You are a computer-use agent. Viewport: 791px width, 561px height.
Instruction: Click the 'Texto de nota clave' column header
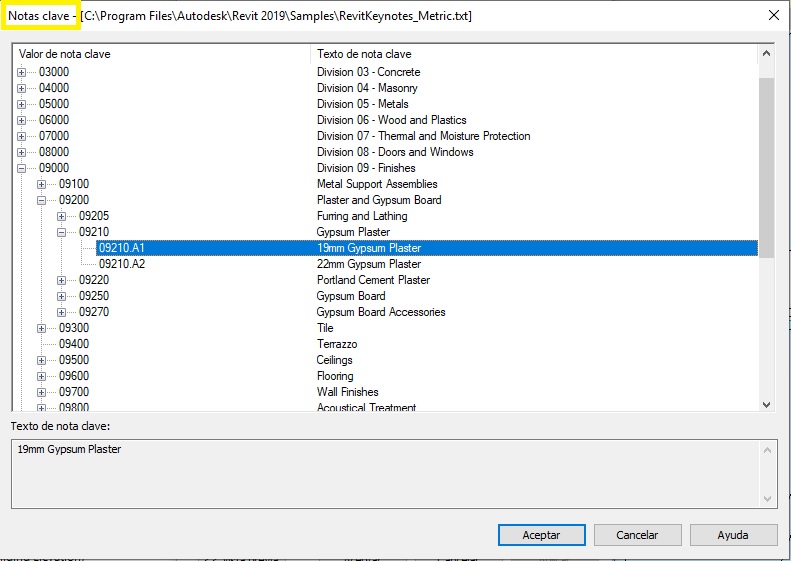(x=530, y=54)
